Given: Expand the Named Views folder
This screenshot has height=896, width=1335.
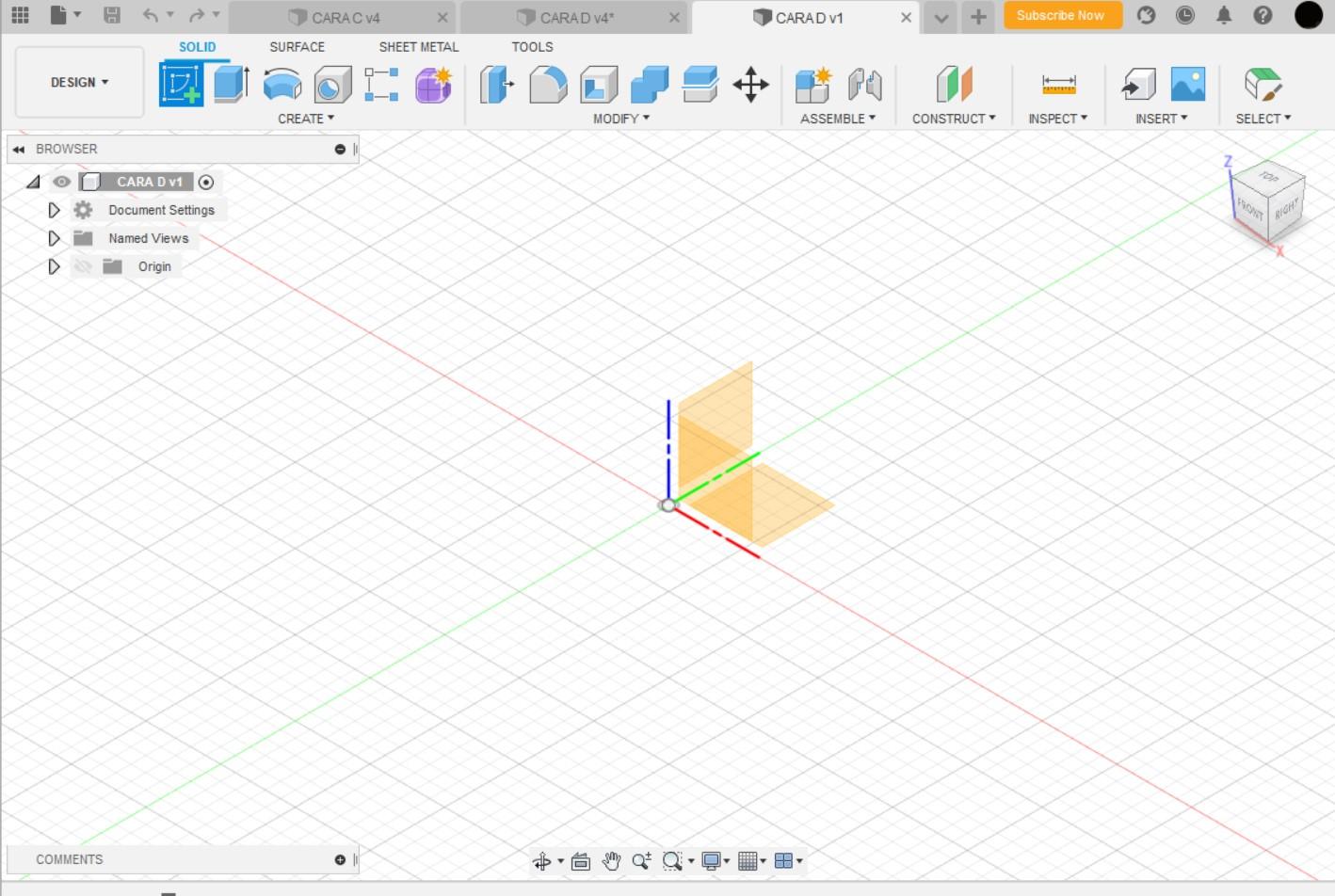Looking at the screenshot, I should [x=54, y=238].
